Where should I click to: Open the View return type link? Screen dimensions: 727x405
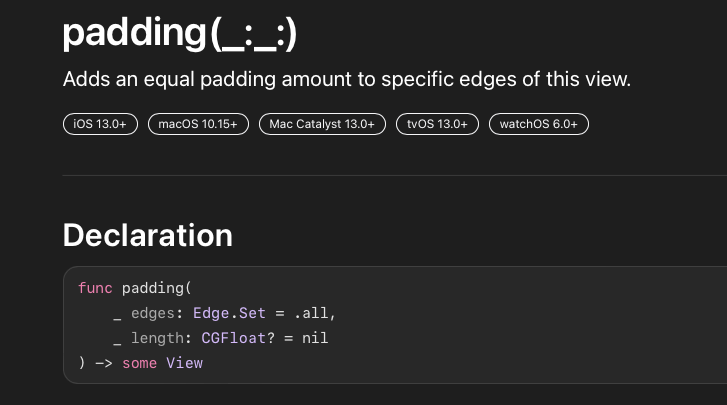[x=184, y=363]
